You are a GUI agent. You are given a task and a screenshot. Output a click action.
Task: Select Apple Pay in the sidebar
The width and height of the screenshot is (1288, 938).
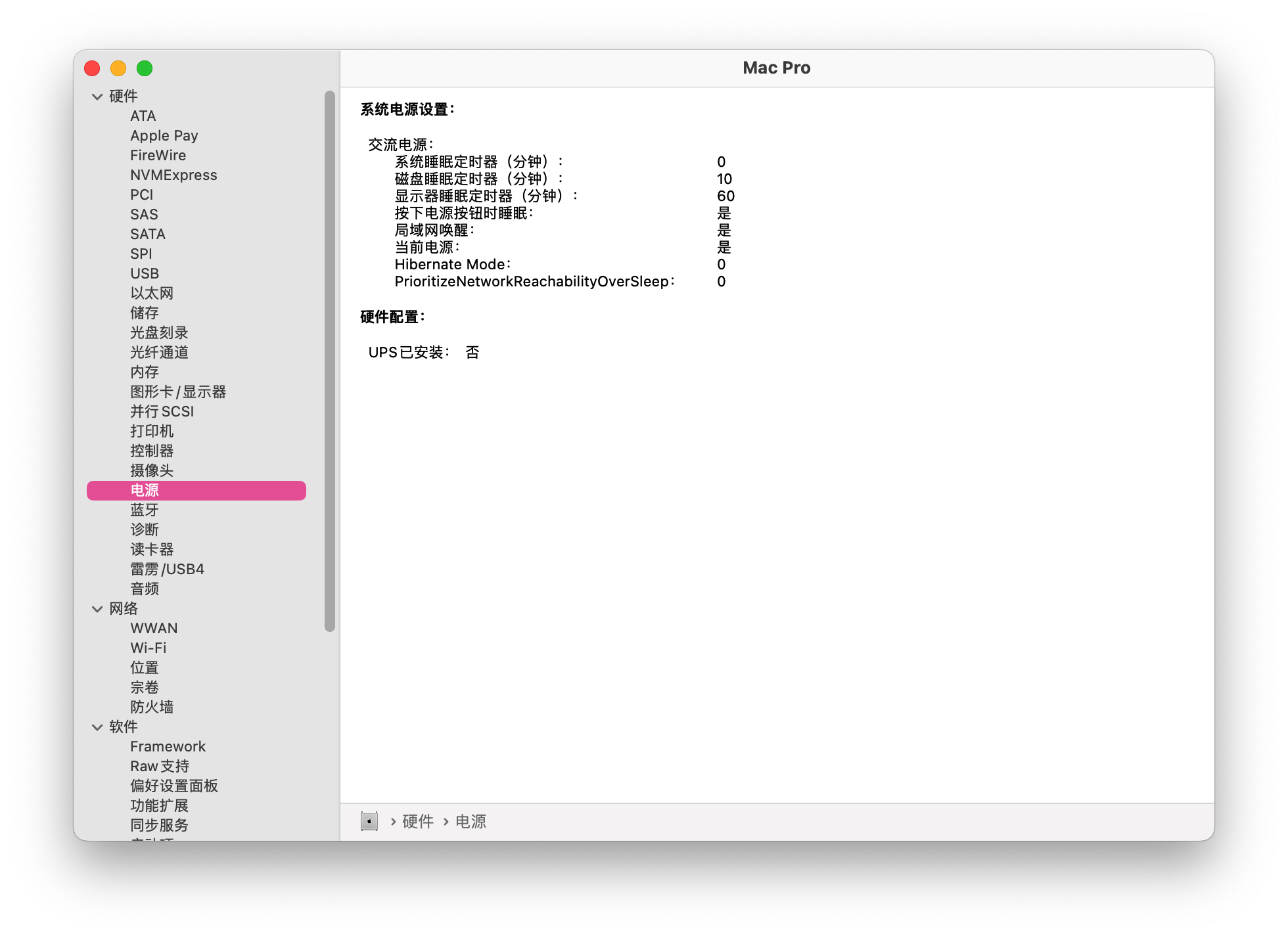pyautogui.click(x=164, y=135)
